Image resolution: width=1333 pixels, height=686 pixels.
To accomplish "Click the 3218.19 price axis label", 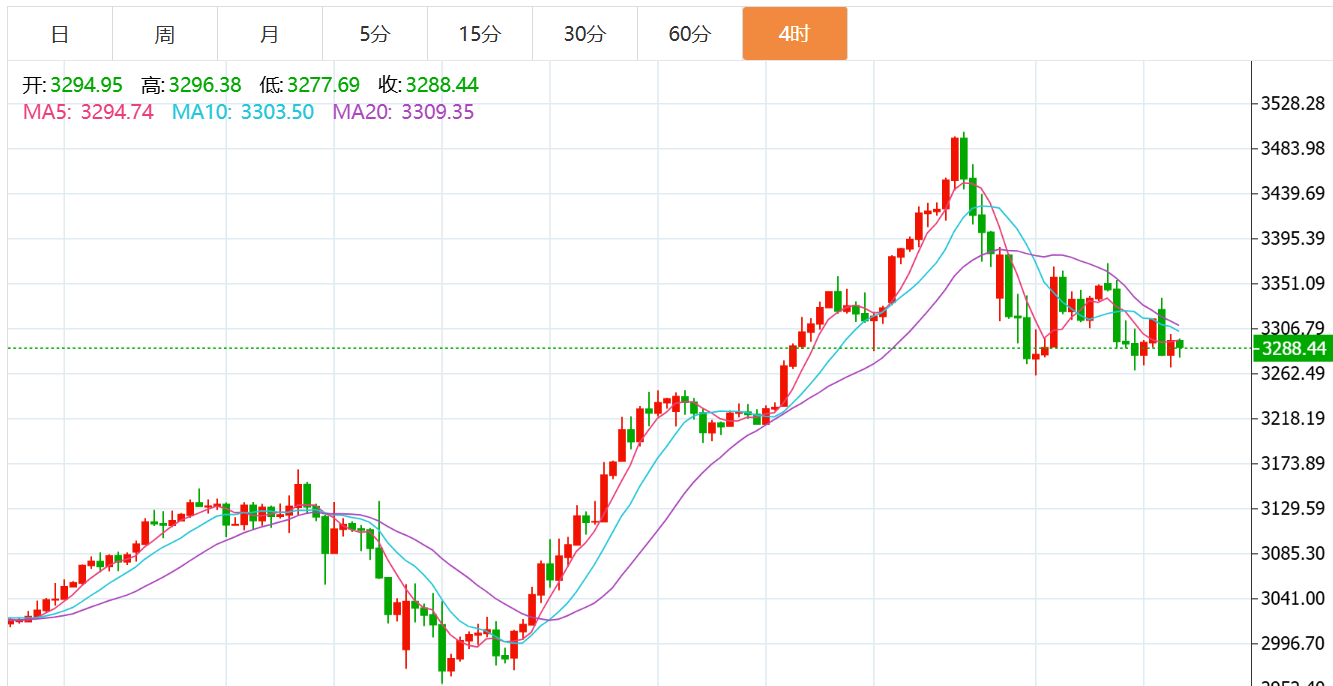I will point(1293,418).
